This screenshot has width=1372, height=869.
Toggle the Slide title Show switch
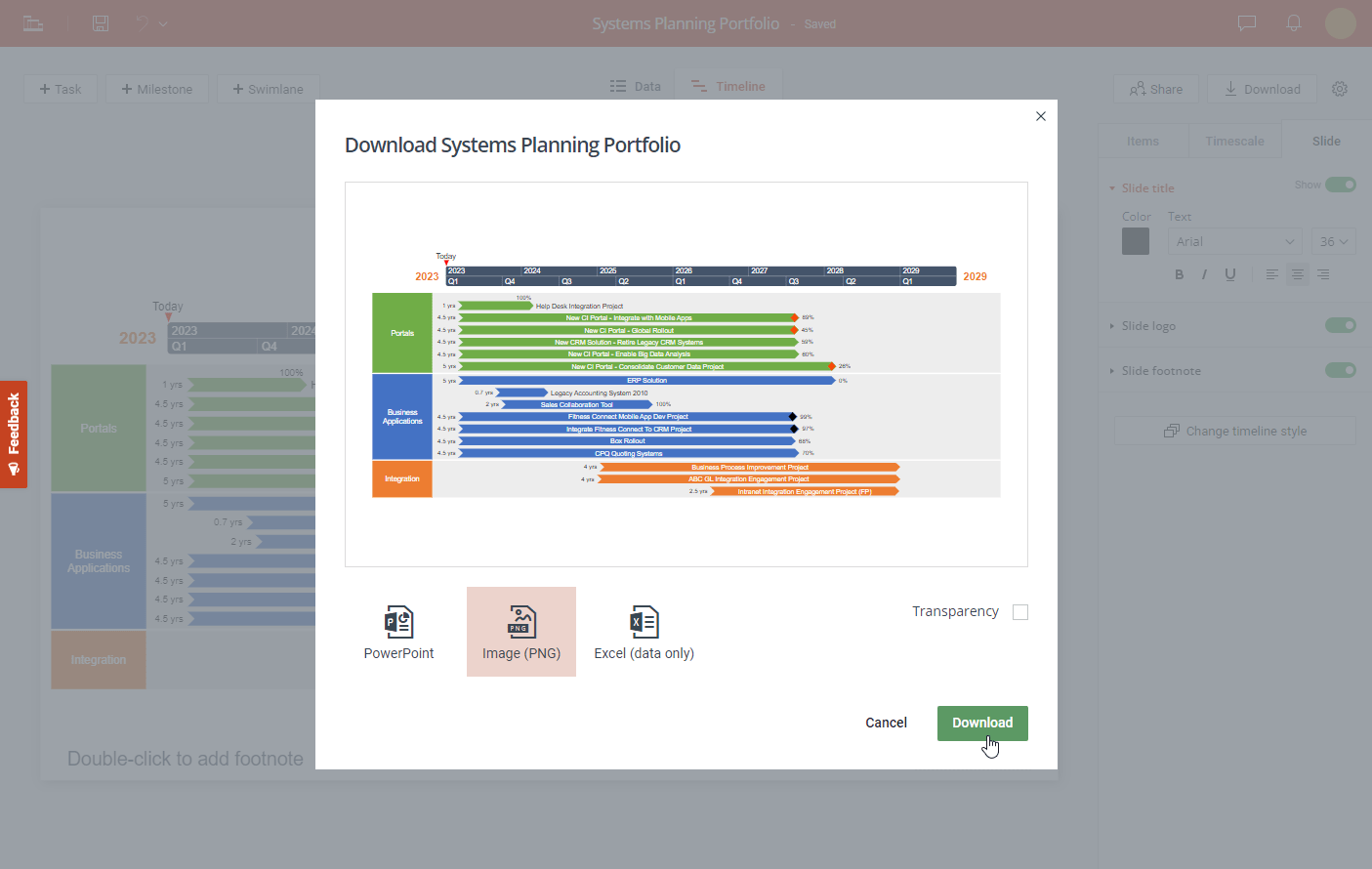[x=1341, y=184]
